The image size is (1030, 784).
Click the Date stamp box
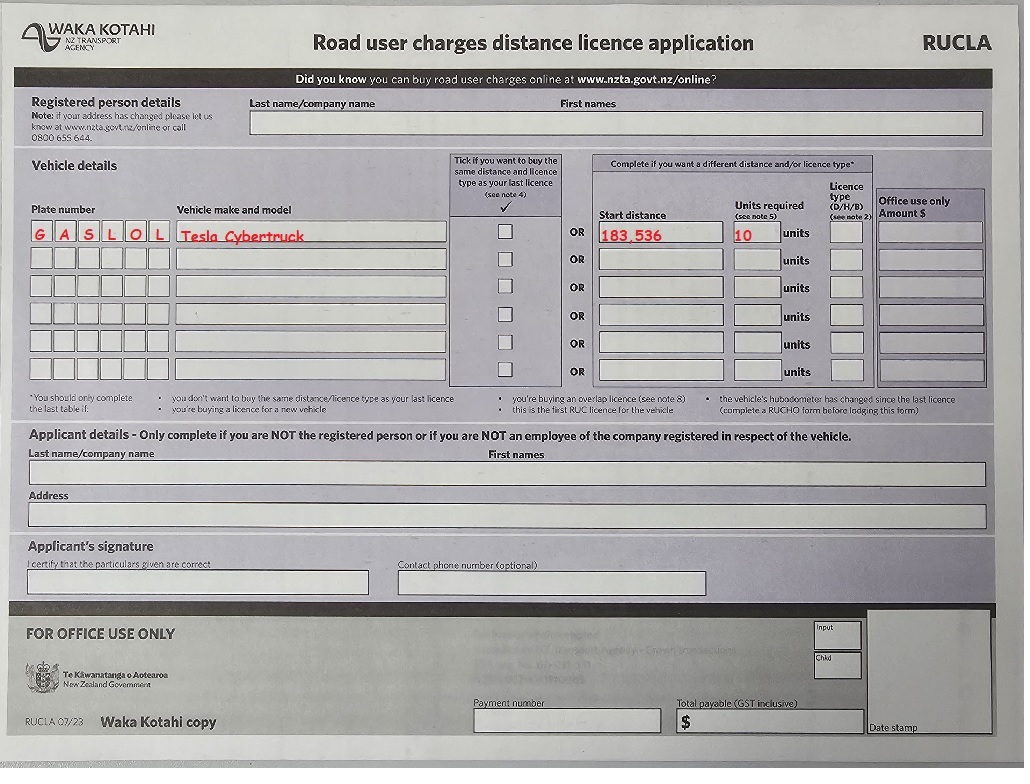pyautogui.click(x=929, y=672)
